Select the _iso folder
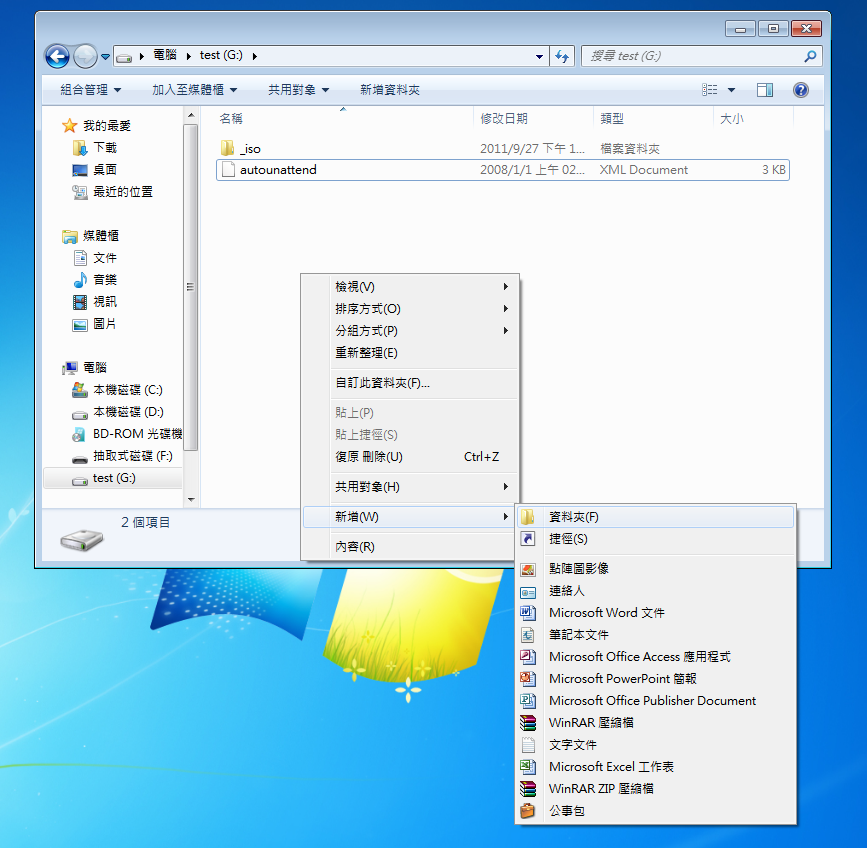Image resolution: width=867 pixels, height=848 pixels. [x=250, y=149]
